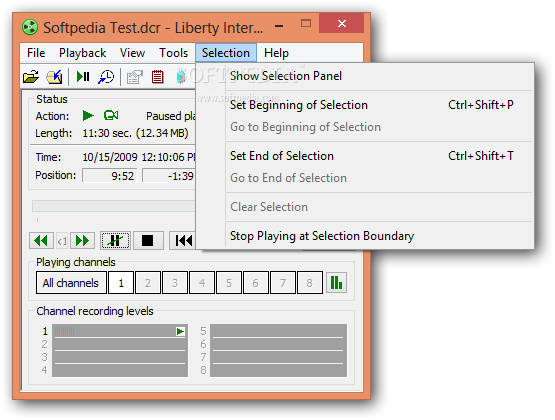Choose Go to End of Selection
This screenshot has width=555, height=420.
pos(365,178)
